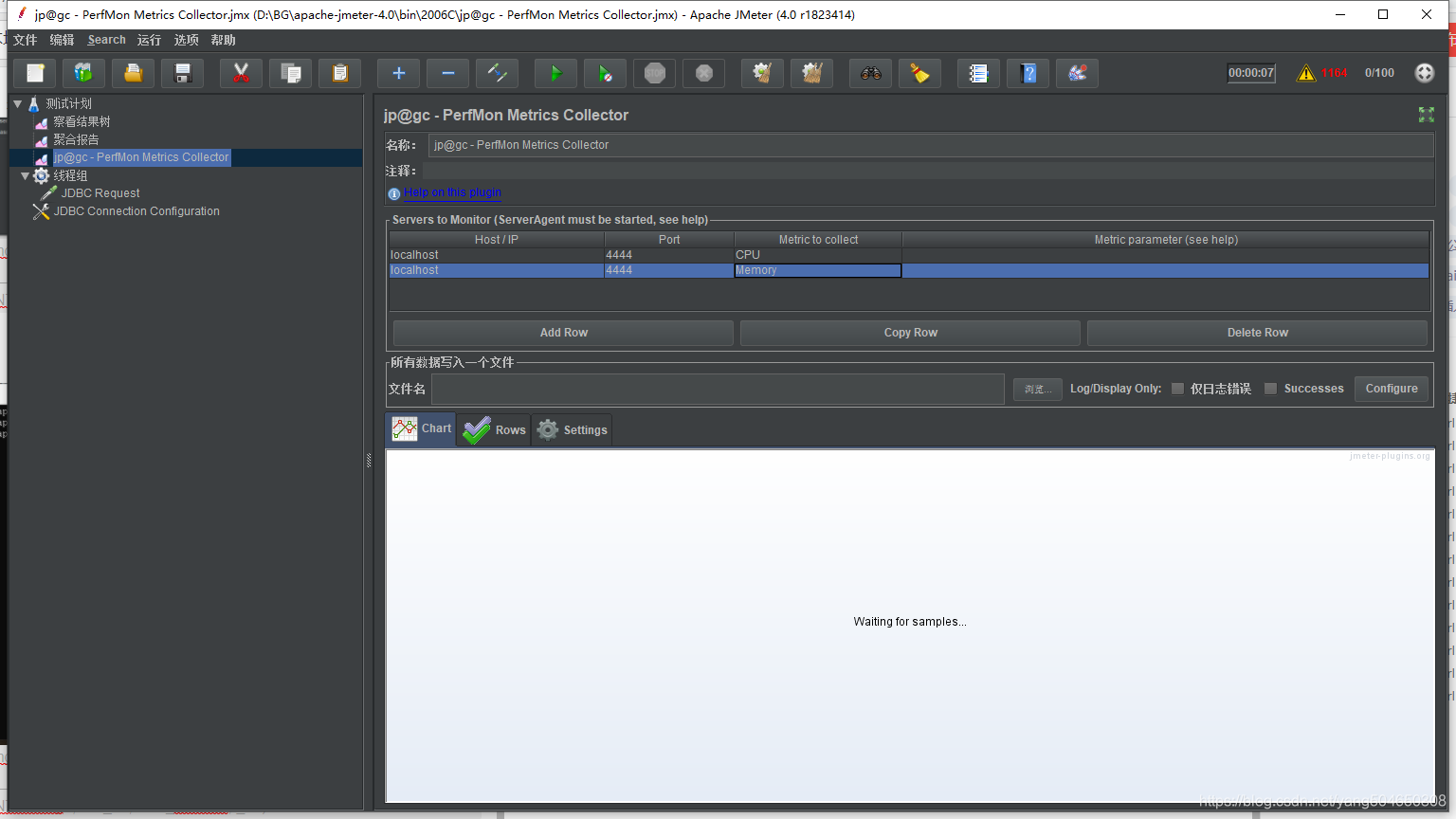Paste element using clipboard icon
The height and width of the screenshot is (819, 1456).
pos(340,73)
